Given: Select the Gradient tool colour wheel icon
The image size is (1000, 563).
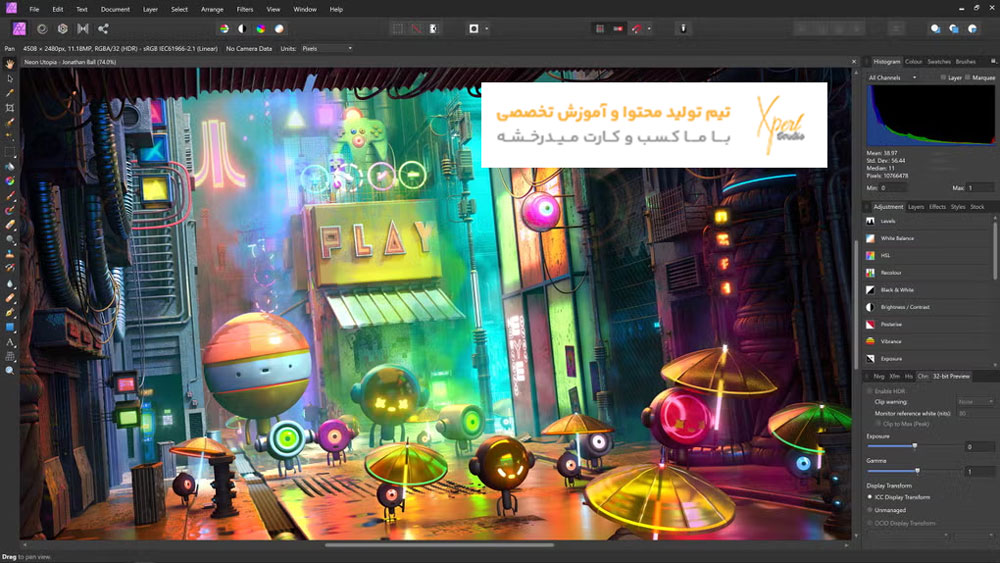Looking at the screenshot, I should [10, 181].
